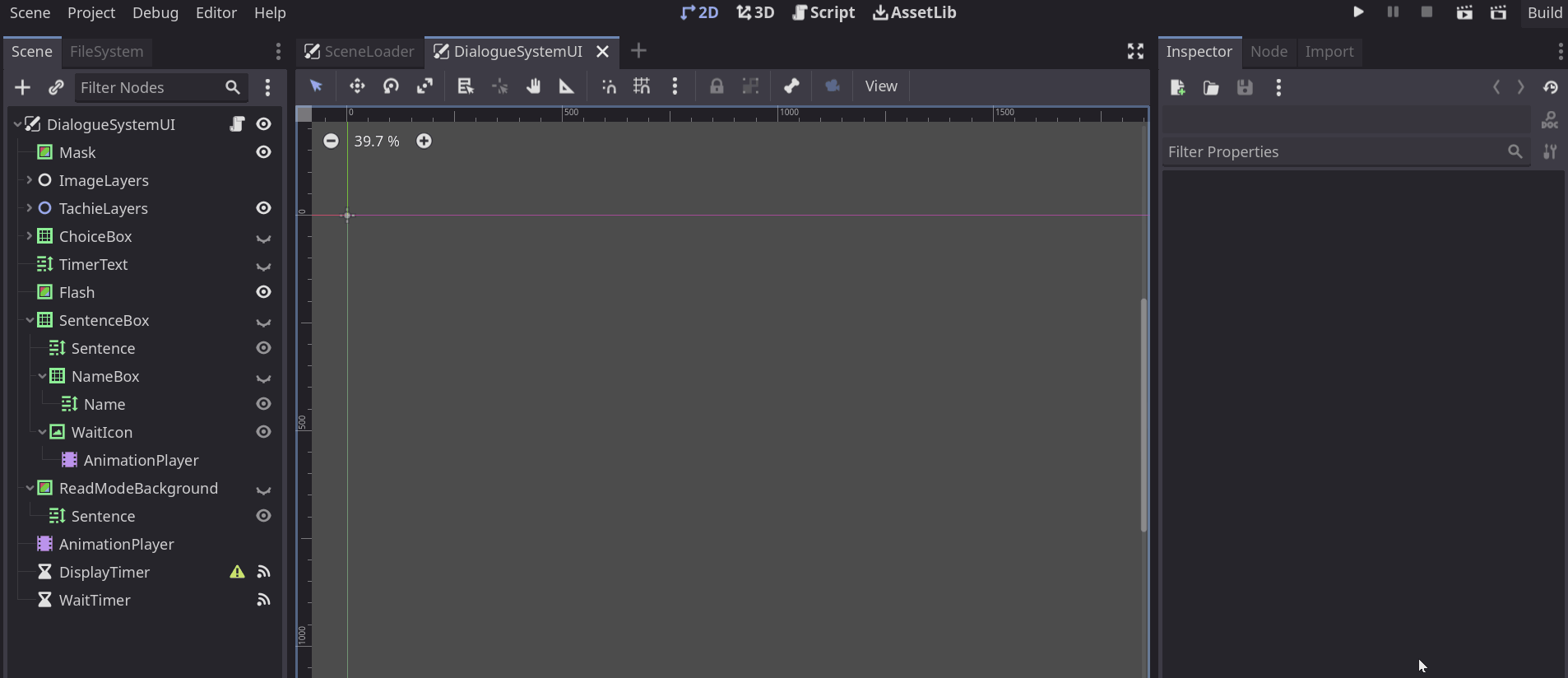This screenshot has width=1568, height=678.
Task: Show the hidden TimerText node
Action: [263, 266]
